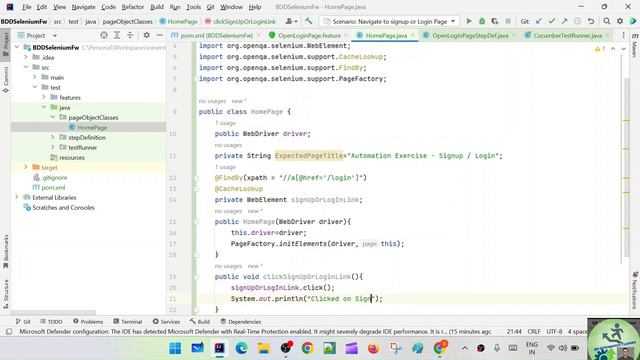The height and width of the screenshot is (360, 640).
Task: Open editor tabs more-options menu
Action: point(623,36)
